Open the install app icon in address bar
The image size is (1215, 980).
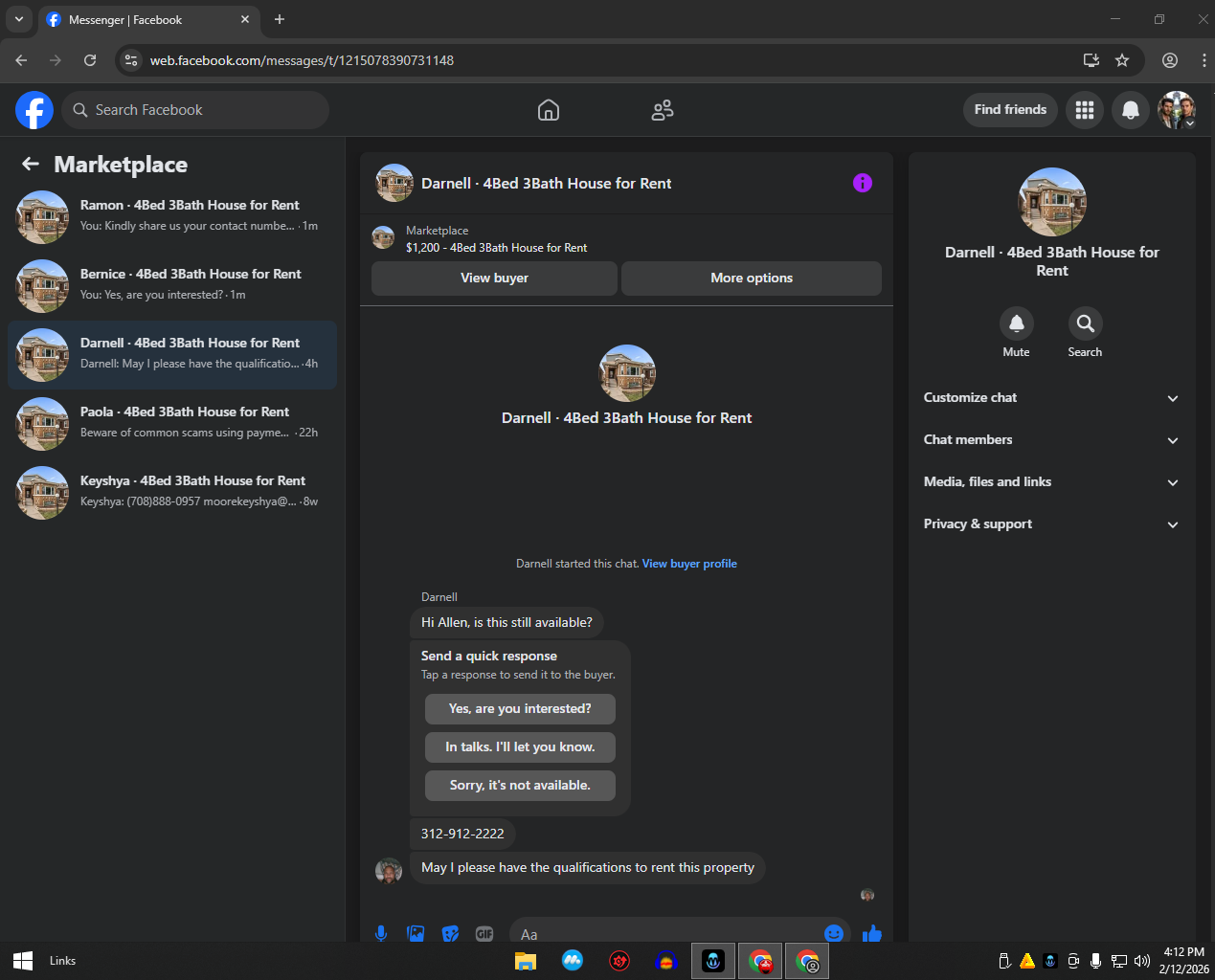[1091, 60]
